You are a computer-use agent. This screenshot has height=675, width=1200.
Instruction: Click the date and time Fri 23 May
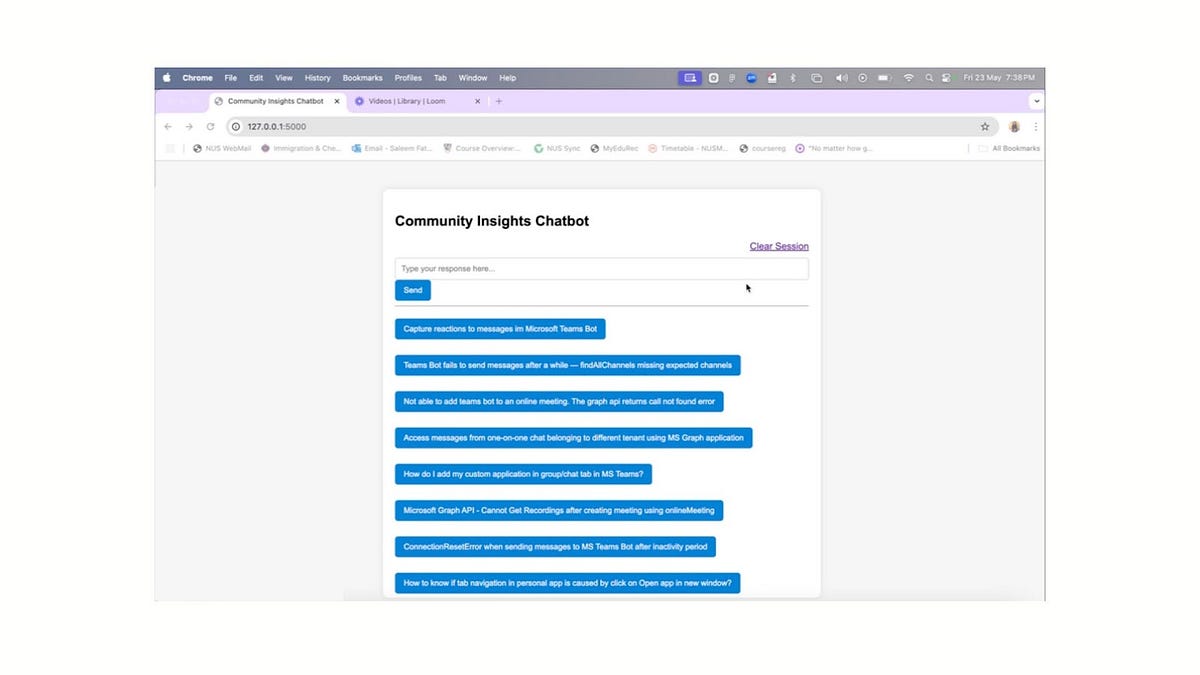1001,78
